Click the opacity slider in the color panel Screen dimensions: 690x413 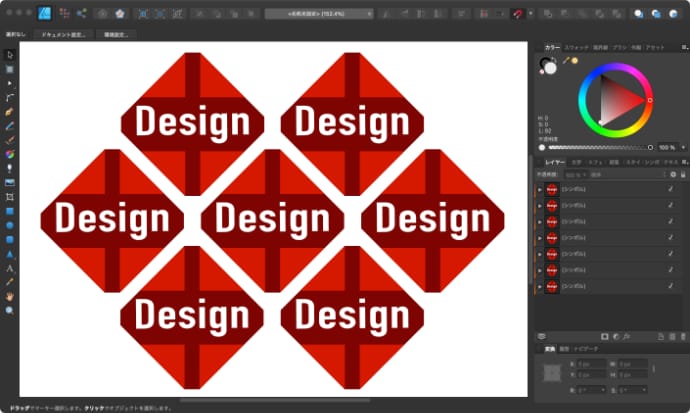click(600, 147)
